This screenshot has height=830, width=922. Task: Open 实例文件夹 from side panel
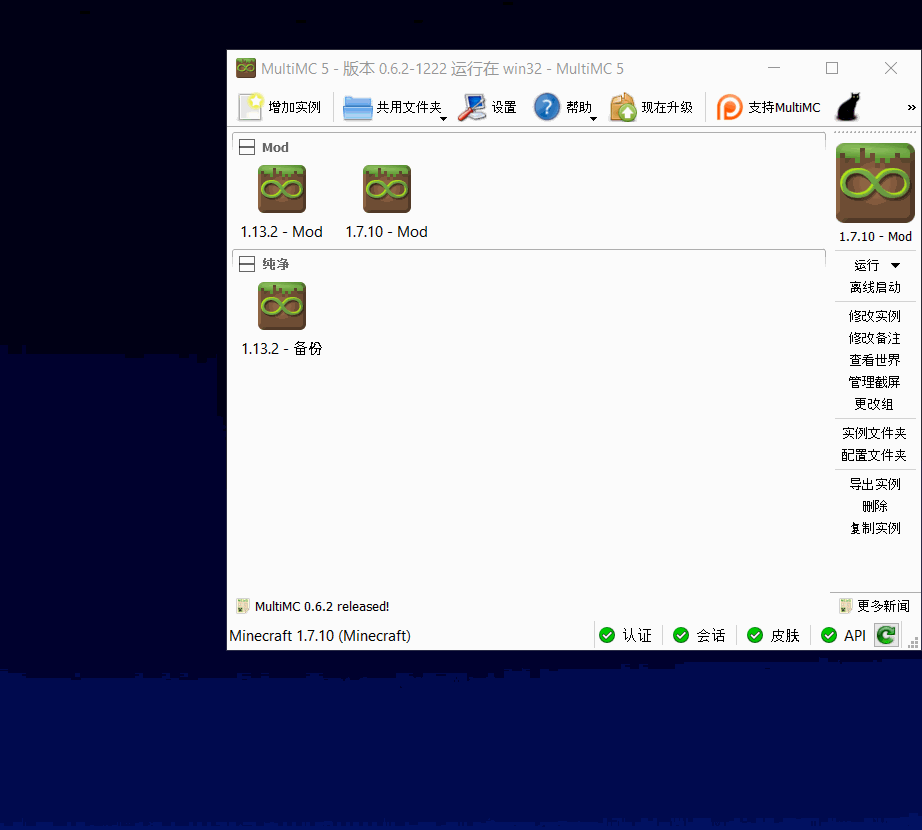(x=874, y=433)
